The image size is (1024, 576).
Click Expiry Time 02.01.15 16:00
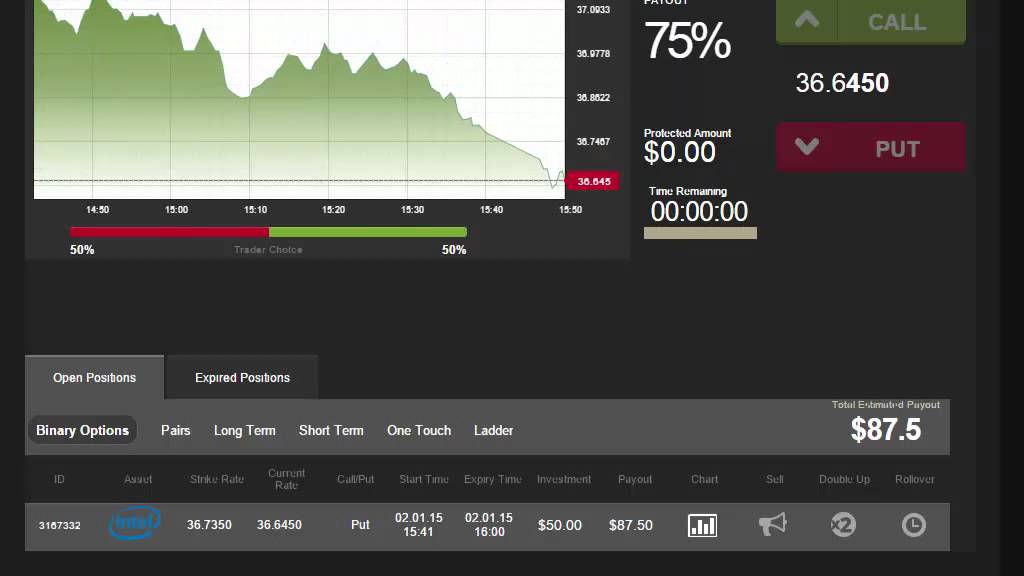(489, 524)
